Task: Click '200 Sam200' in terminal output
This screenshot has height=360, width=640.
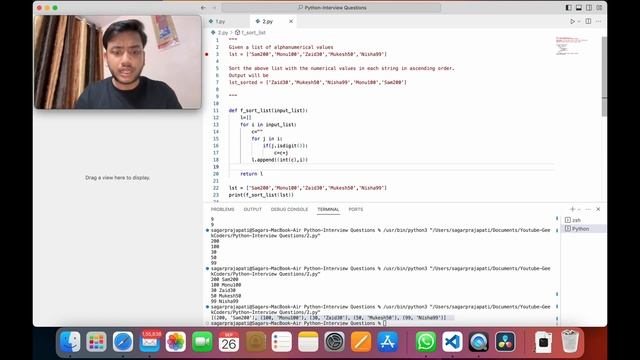Action: coord(224,280)
